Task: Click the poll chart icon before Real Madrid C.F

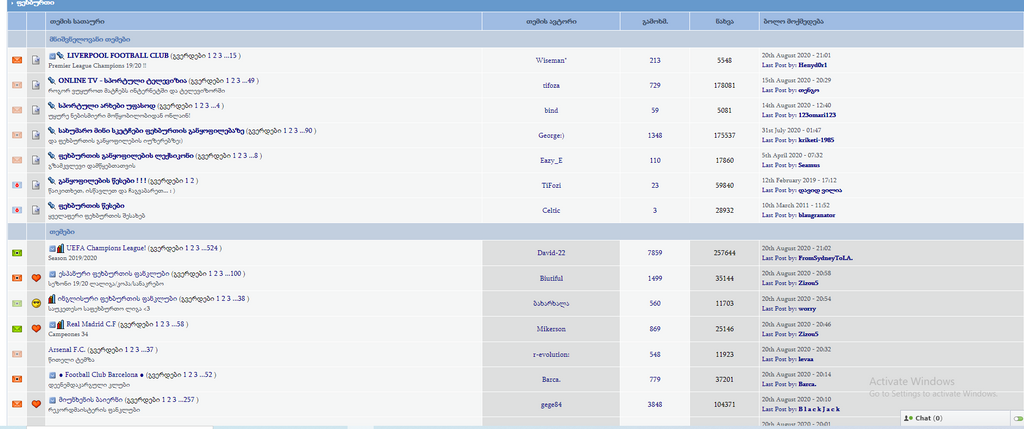Action: [61, 324]
